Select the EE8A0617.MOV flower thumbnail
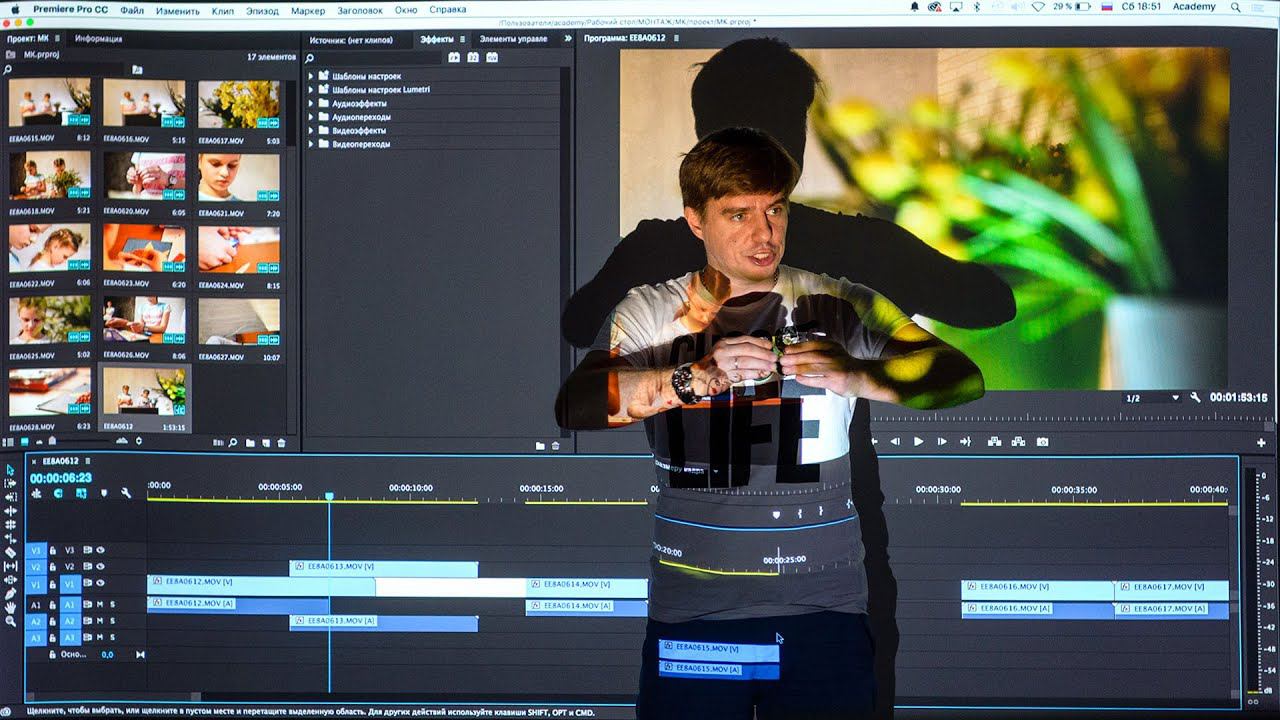Image resolution: width=1280 pixels, height=720 pixels. (x=238, y=104)
